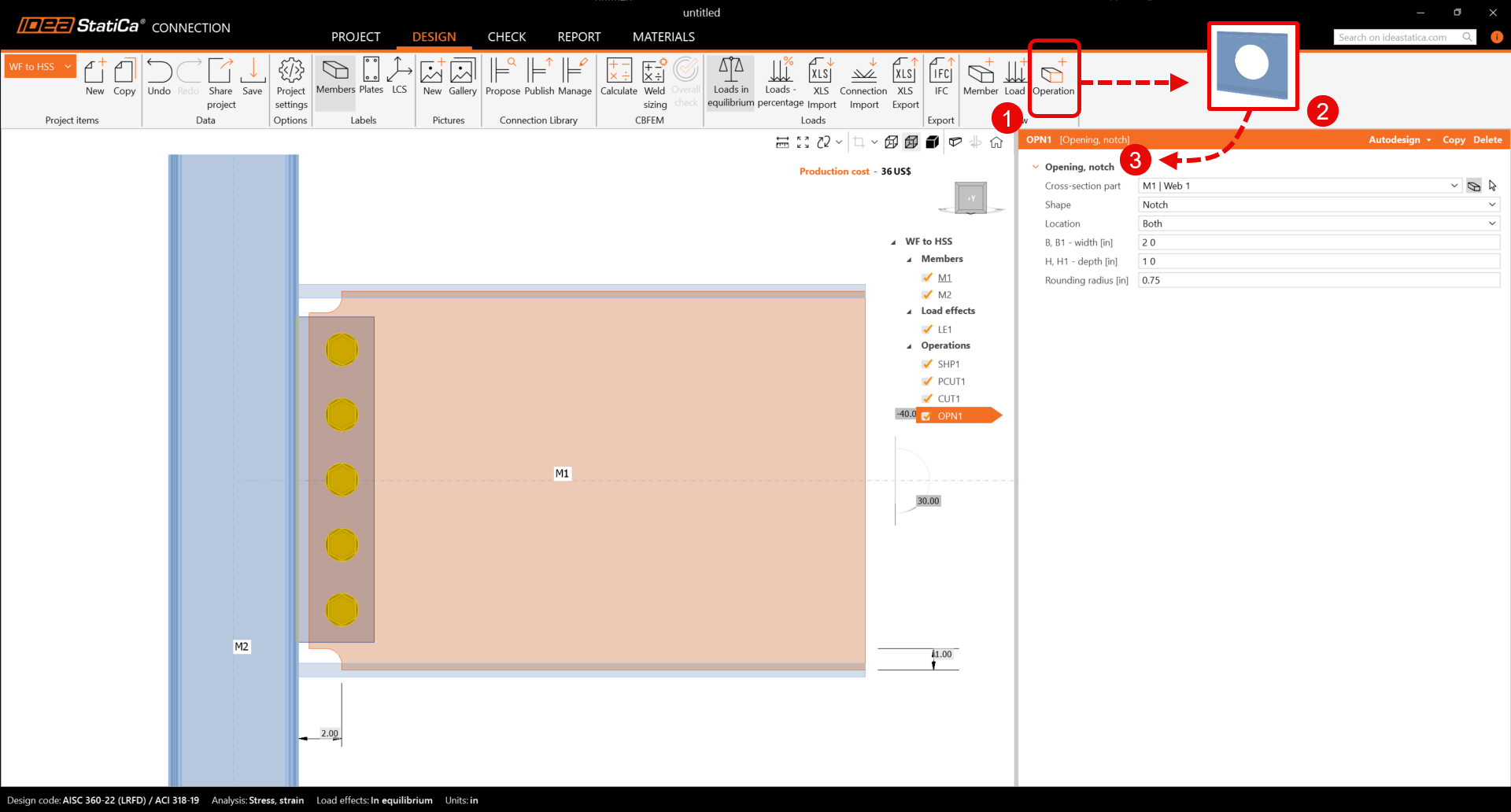Switch to the CHECK tab

click(x=506, y=37)
